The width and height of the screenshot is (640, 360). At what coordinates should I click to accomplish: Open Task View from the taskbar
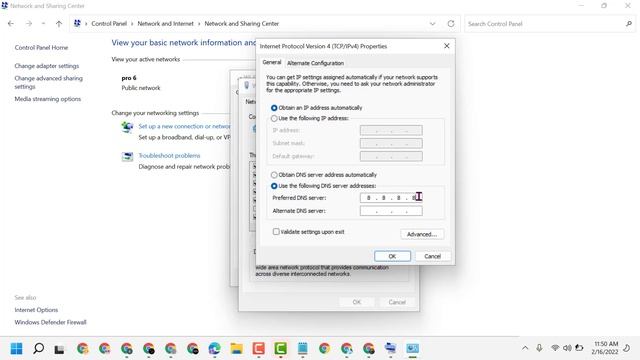(x=60, y=349)
